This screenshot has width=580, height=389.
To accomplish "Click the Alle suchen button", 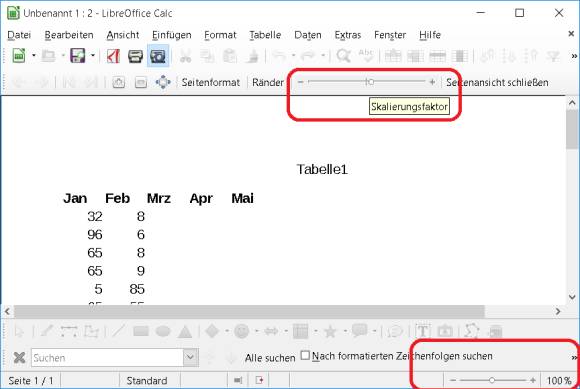I will click(x=270, y=358).
